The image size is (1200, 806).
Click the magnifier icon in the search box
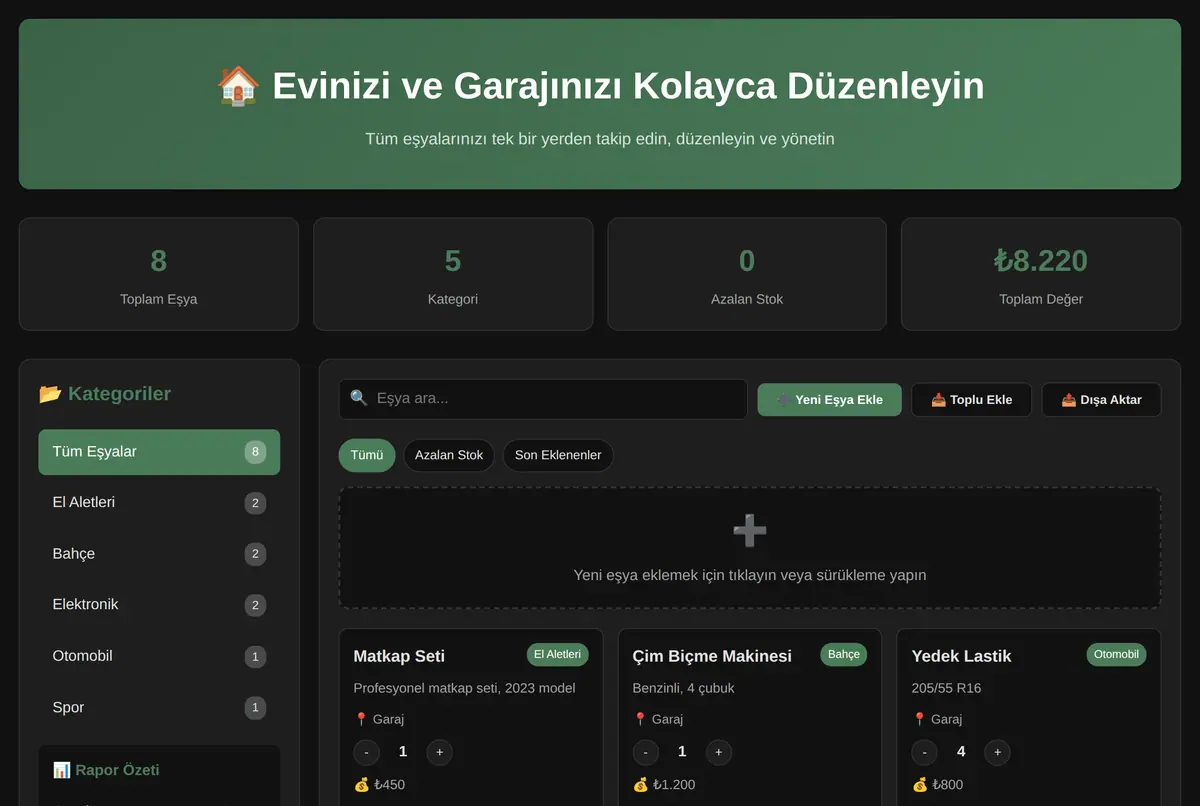pos(359,398)
